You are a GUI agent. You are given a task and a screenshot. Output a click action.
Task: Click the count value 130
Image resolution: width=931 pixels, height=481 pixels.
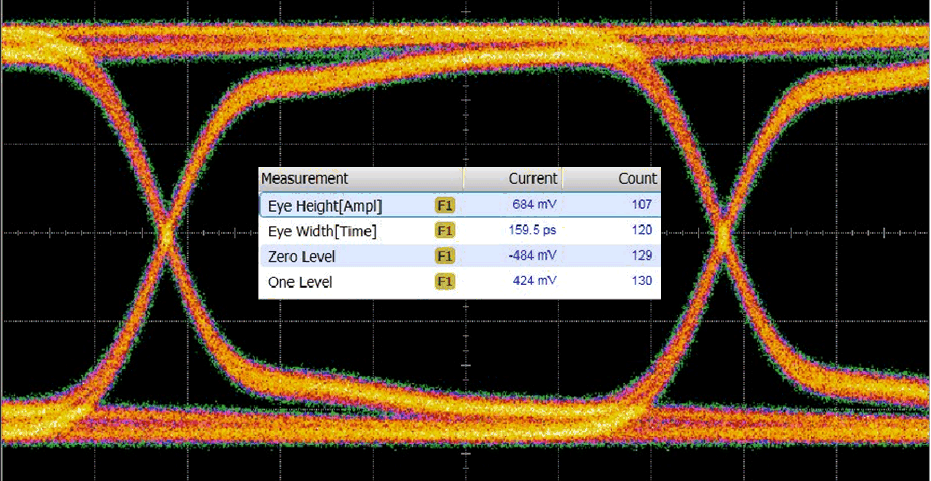coord(641,282)
